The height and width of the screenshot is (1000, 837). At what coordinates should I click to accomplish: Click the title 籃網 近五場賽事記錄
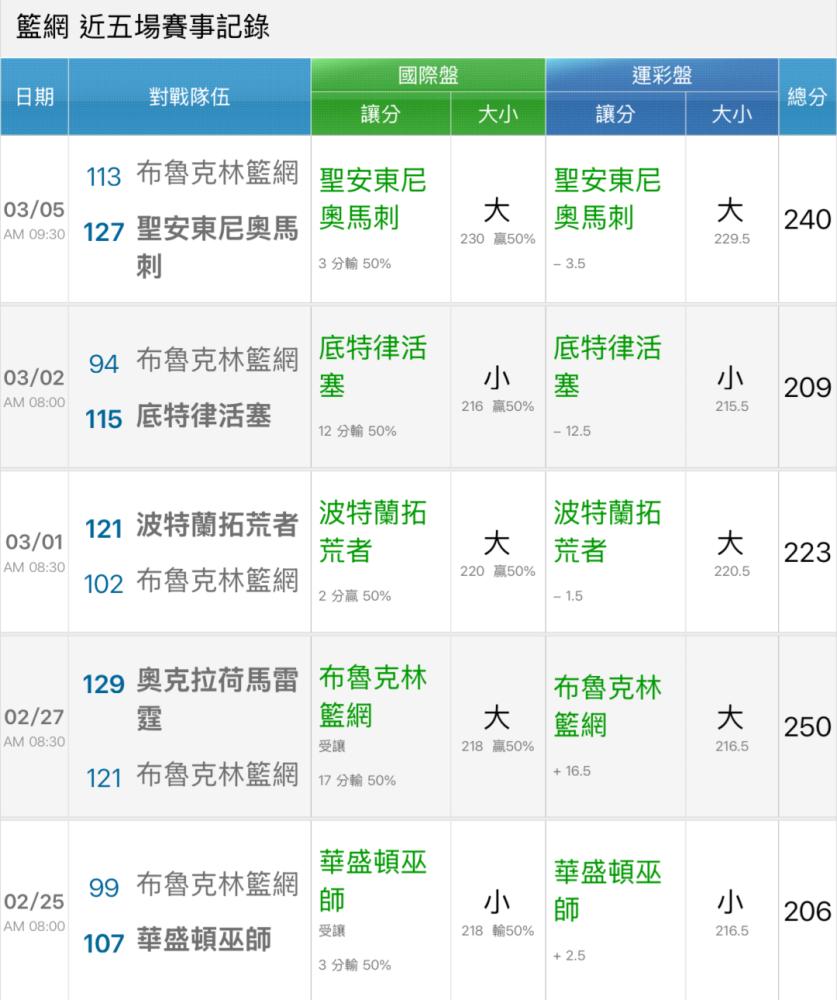143,27
